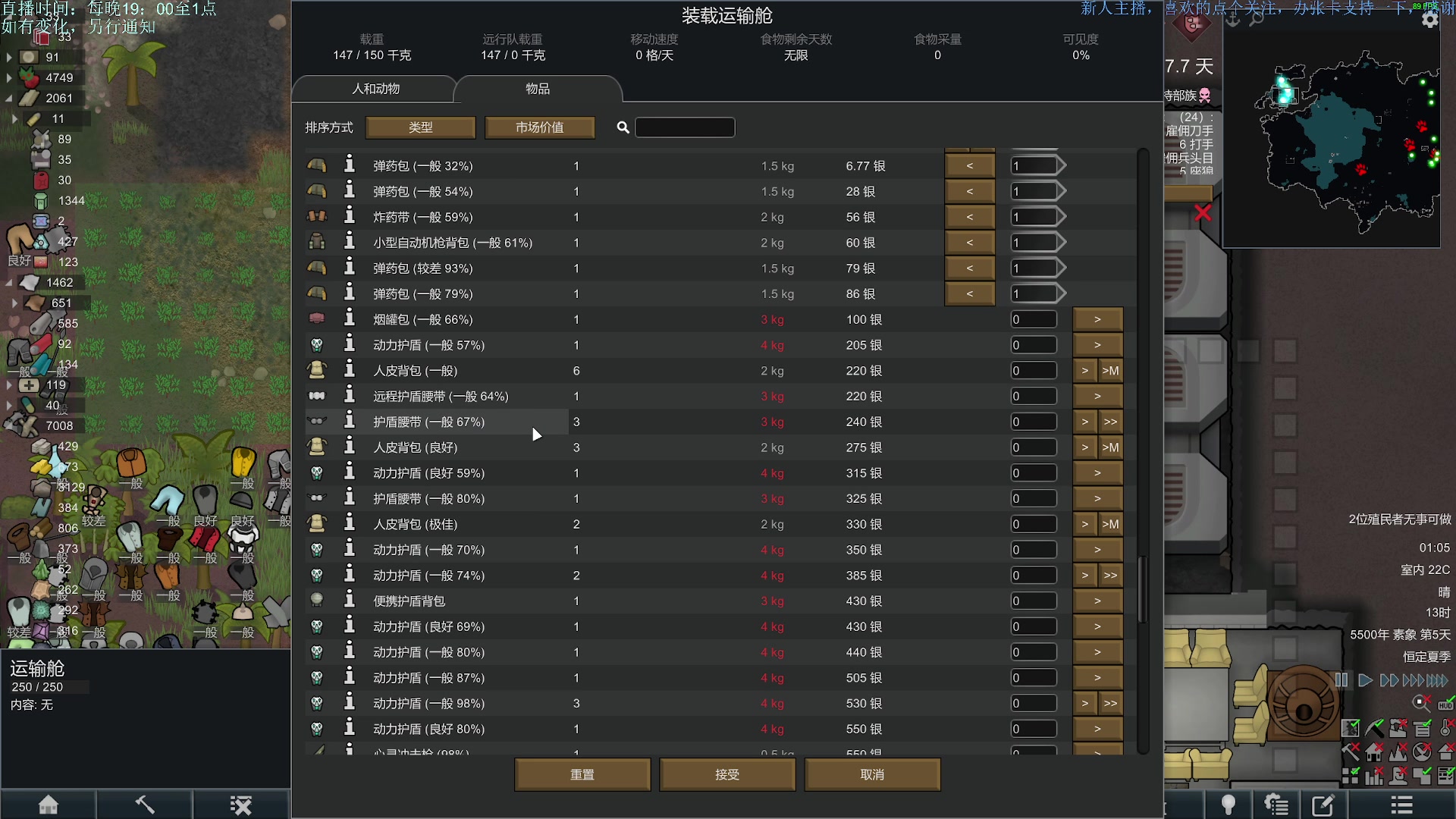Viewport: 1456px width, 819px height.
Task: Toggle the house home-area overlay
Action: click(x=1374, y=752)
